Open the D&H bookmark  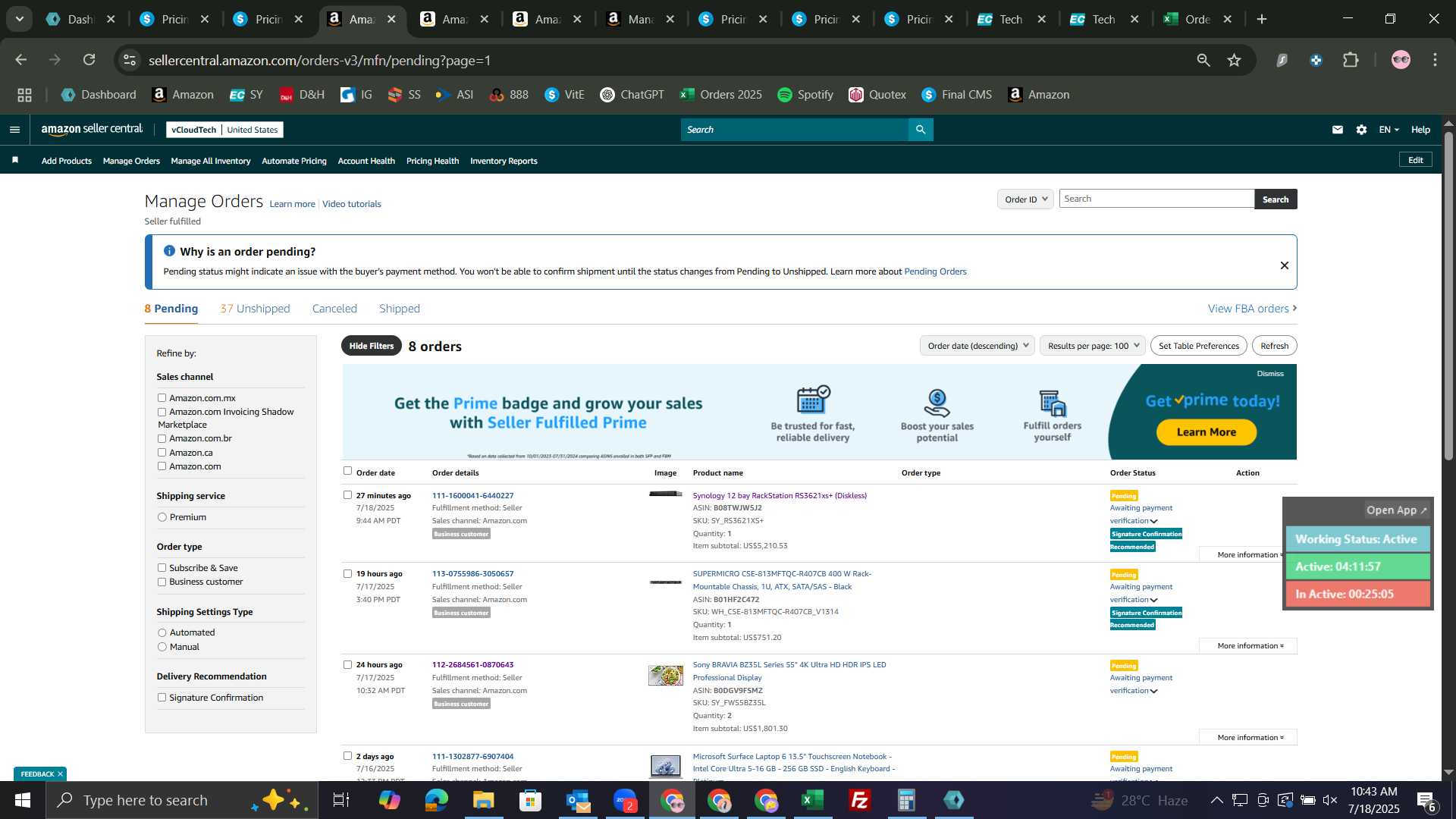302,95
